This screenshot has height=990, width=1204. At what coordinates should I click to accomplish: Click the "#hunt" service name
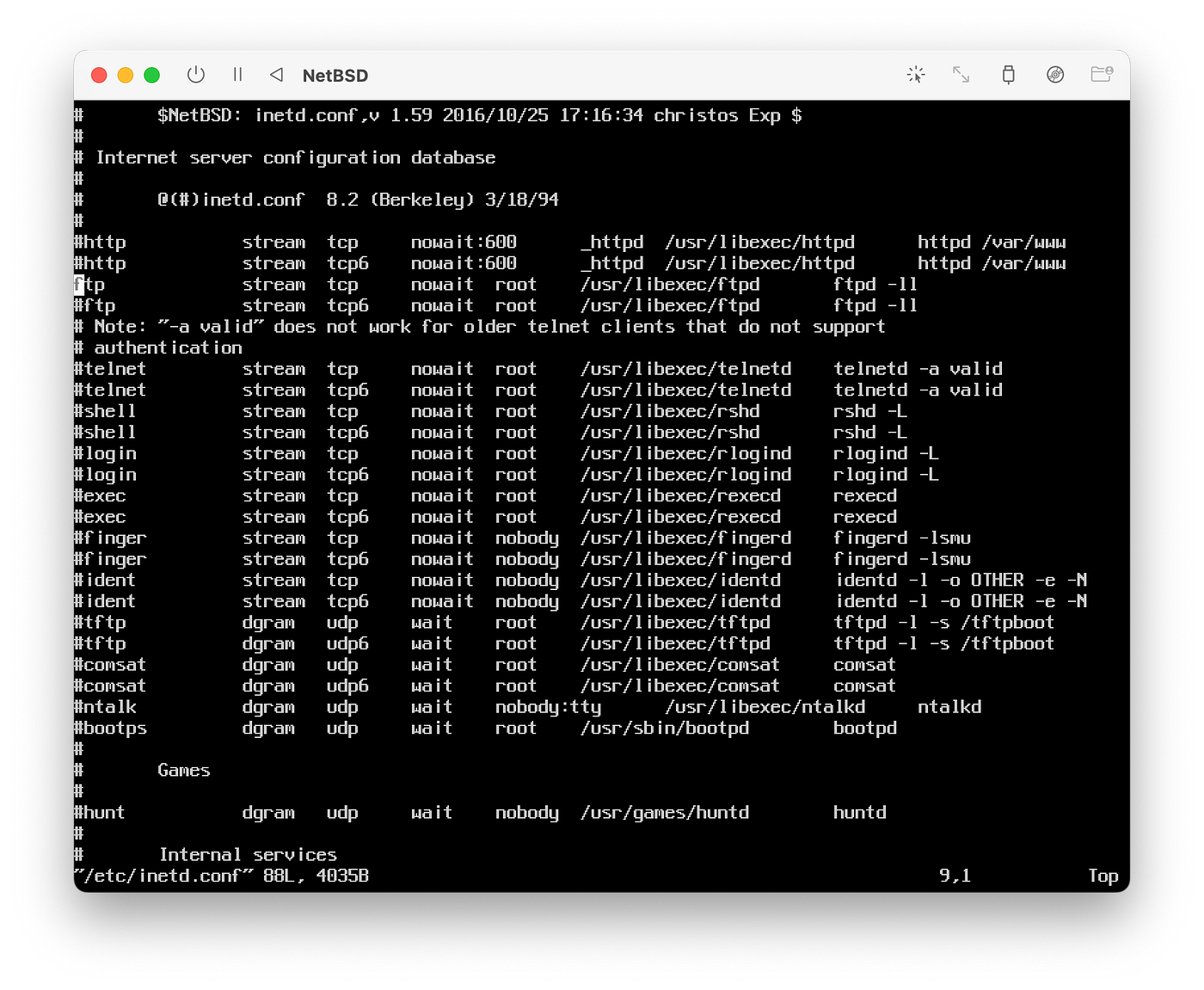point(100,812)
